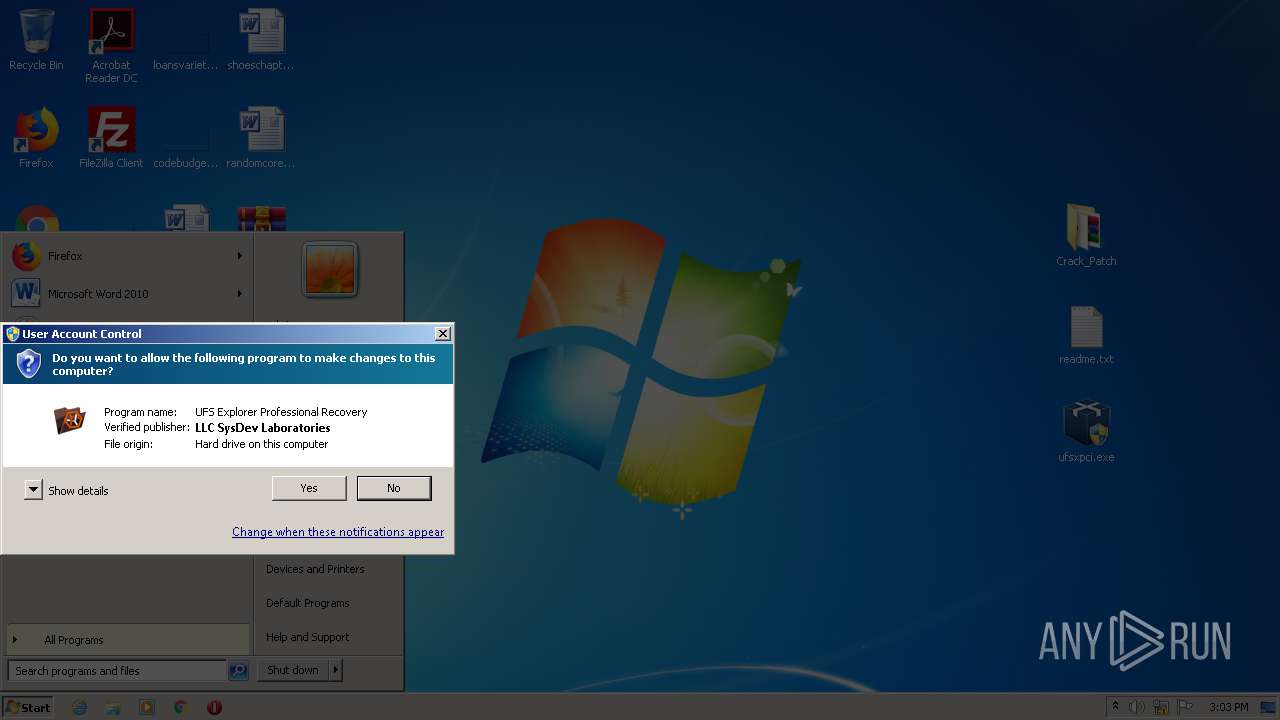Click the Shut down button
Image resolution: width=1280 pixels, height=720 pixels.
293,670
